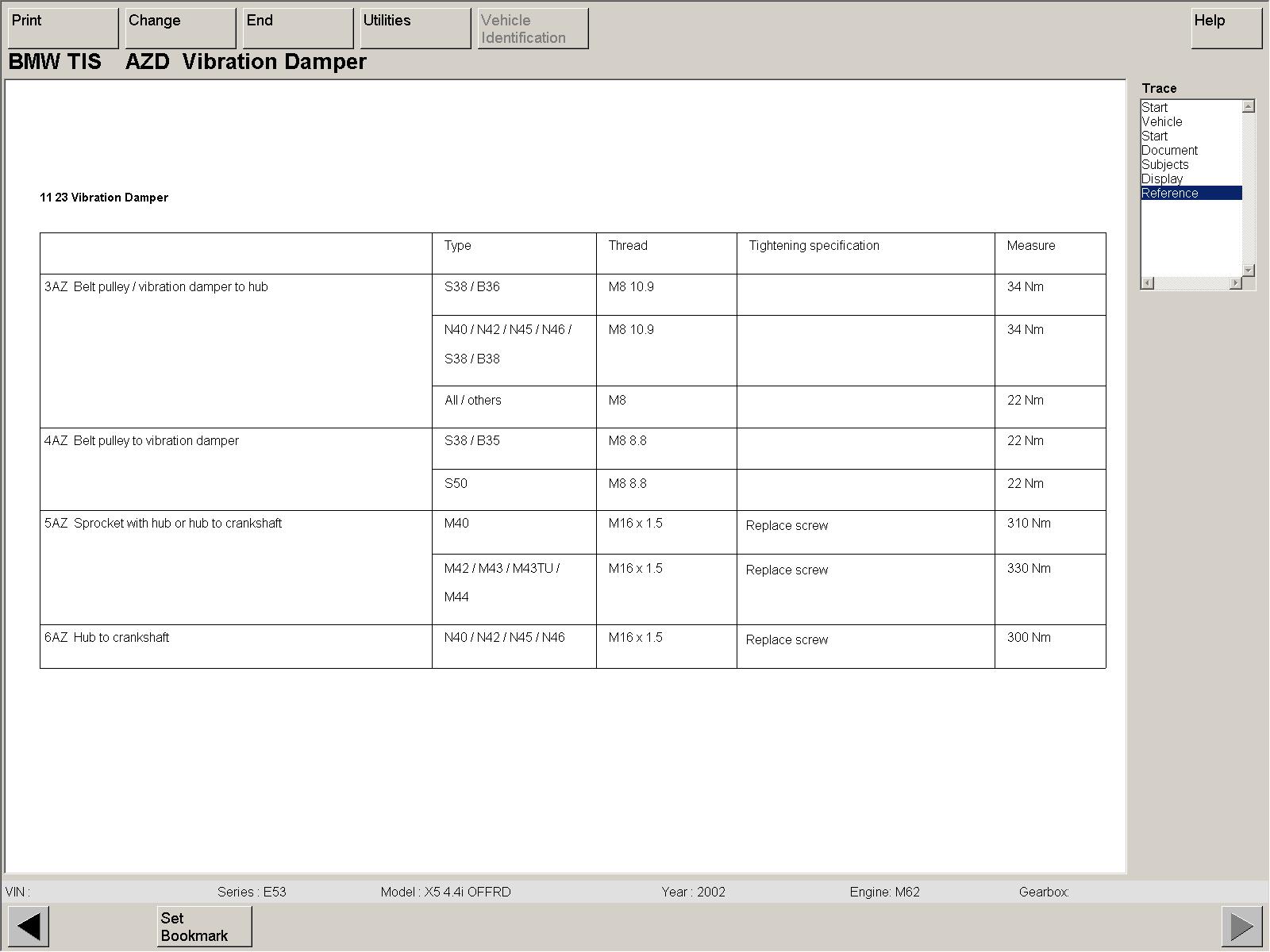The height and width of the screenshot is (952, 1270).
Task: Select highlighted Reference trace entry
Action: [x=1170, y=194]
